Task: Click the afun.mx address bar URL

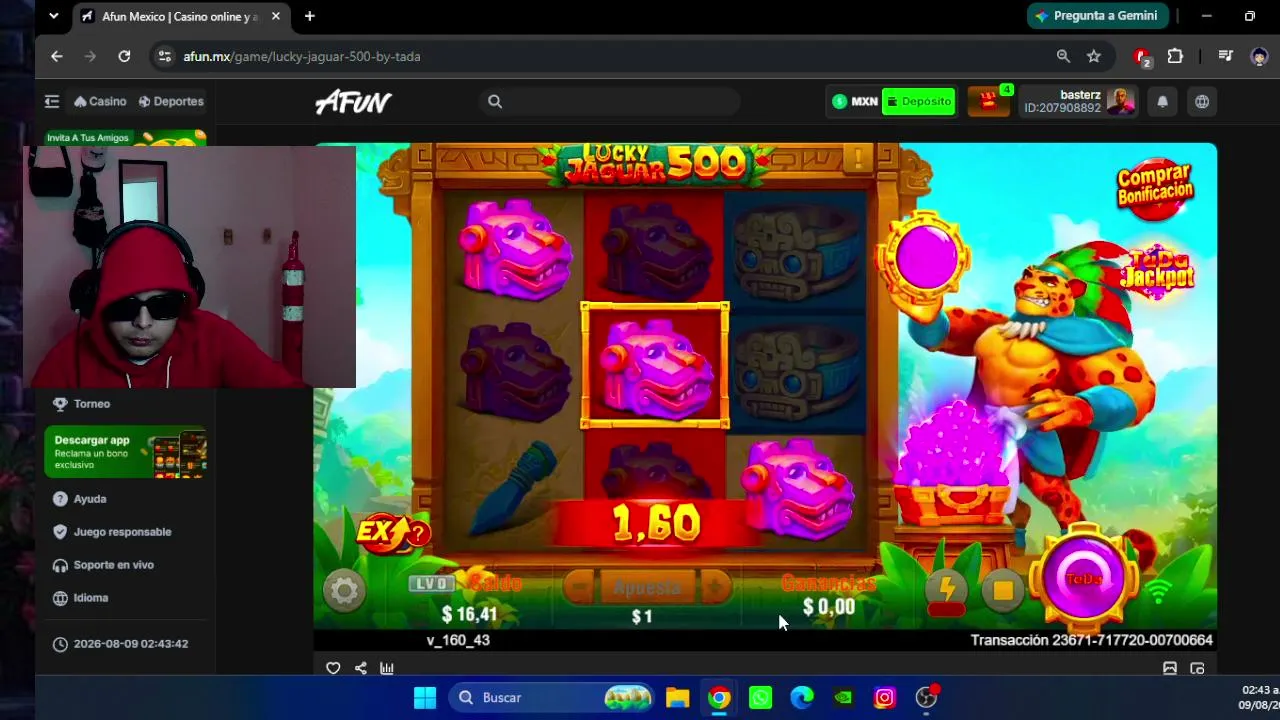Action: (302, 57)
